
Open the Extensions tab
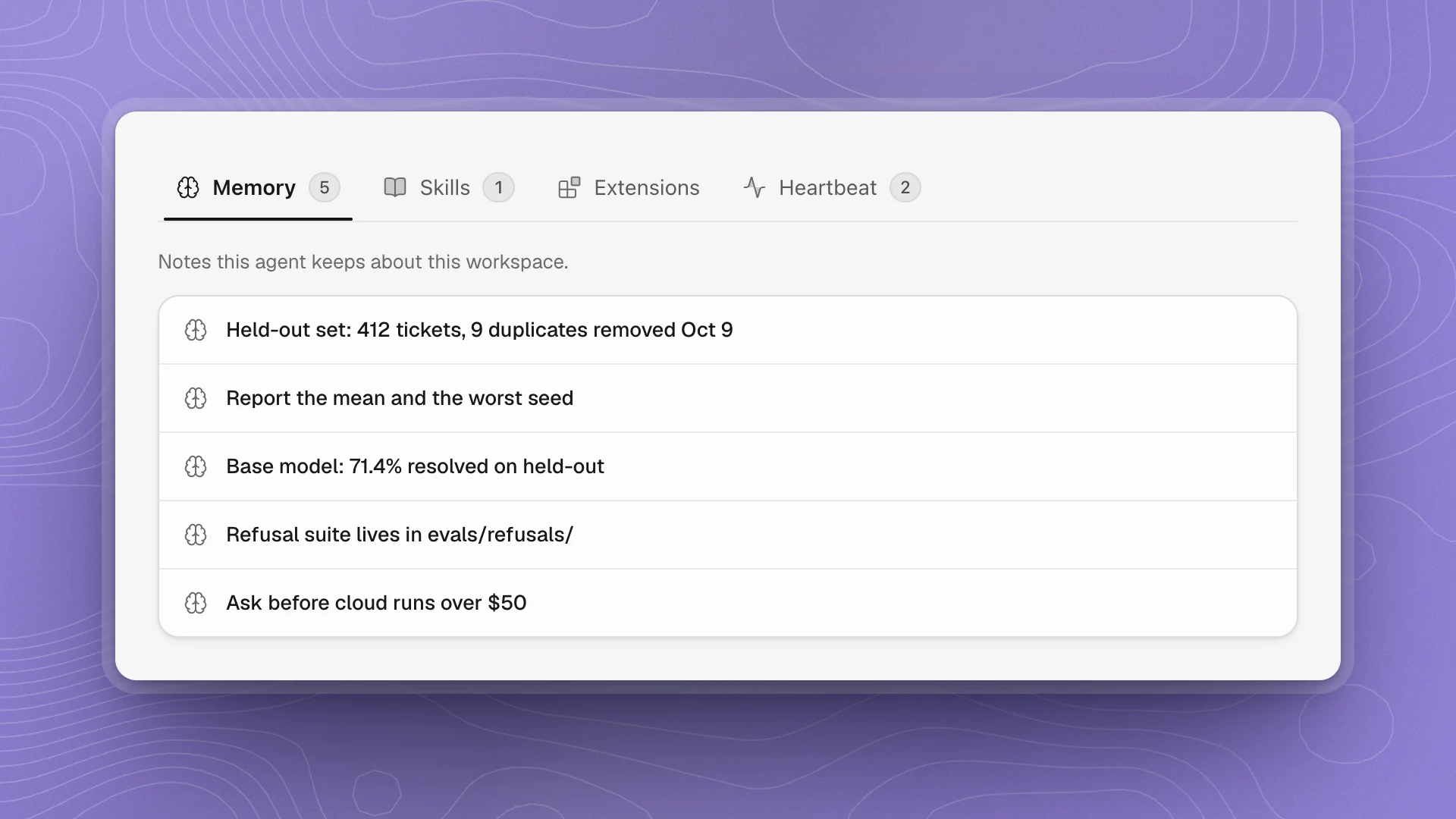tap(629, 187)
